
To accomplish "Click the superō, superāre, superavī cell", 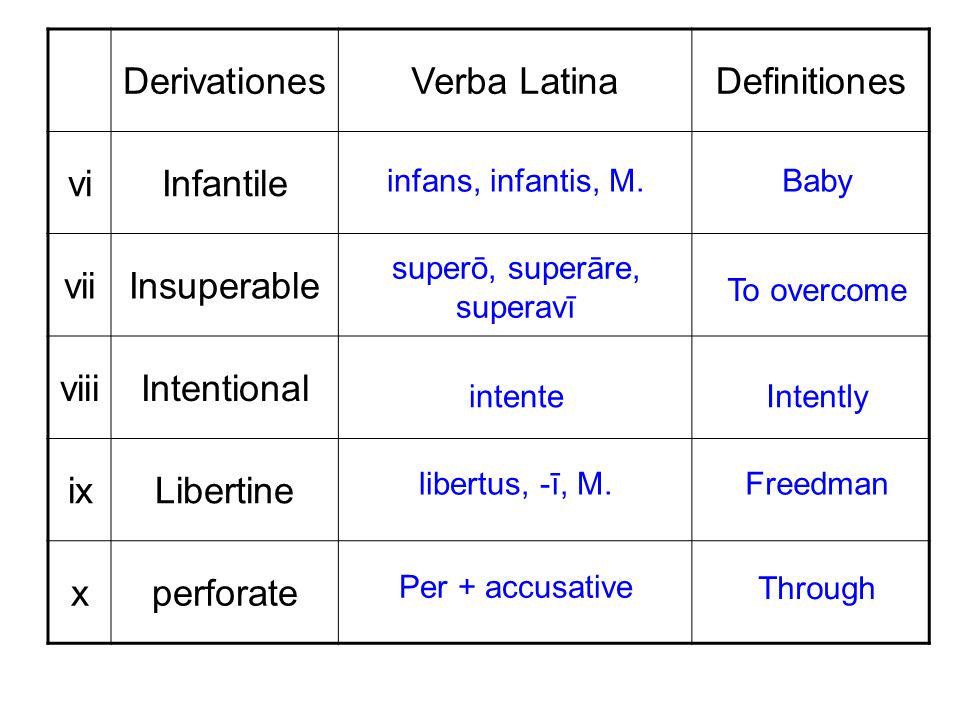I will click(x=515, y=288).
